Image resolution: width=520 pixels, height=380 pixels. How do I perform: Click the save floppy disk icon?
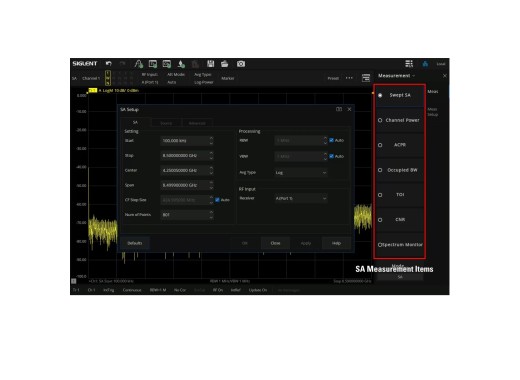[x=210, y=63]
